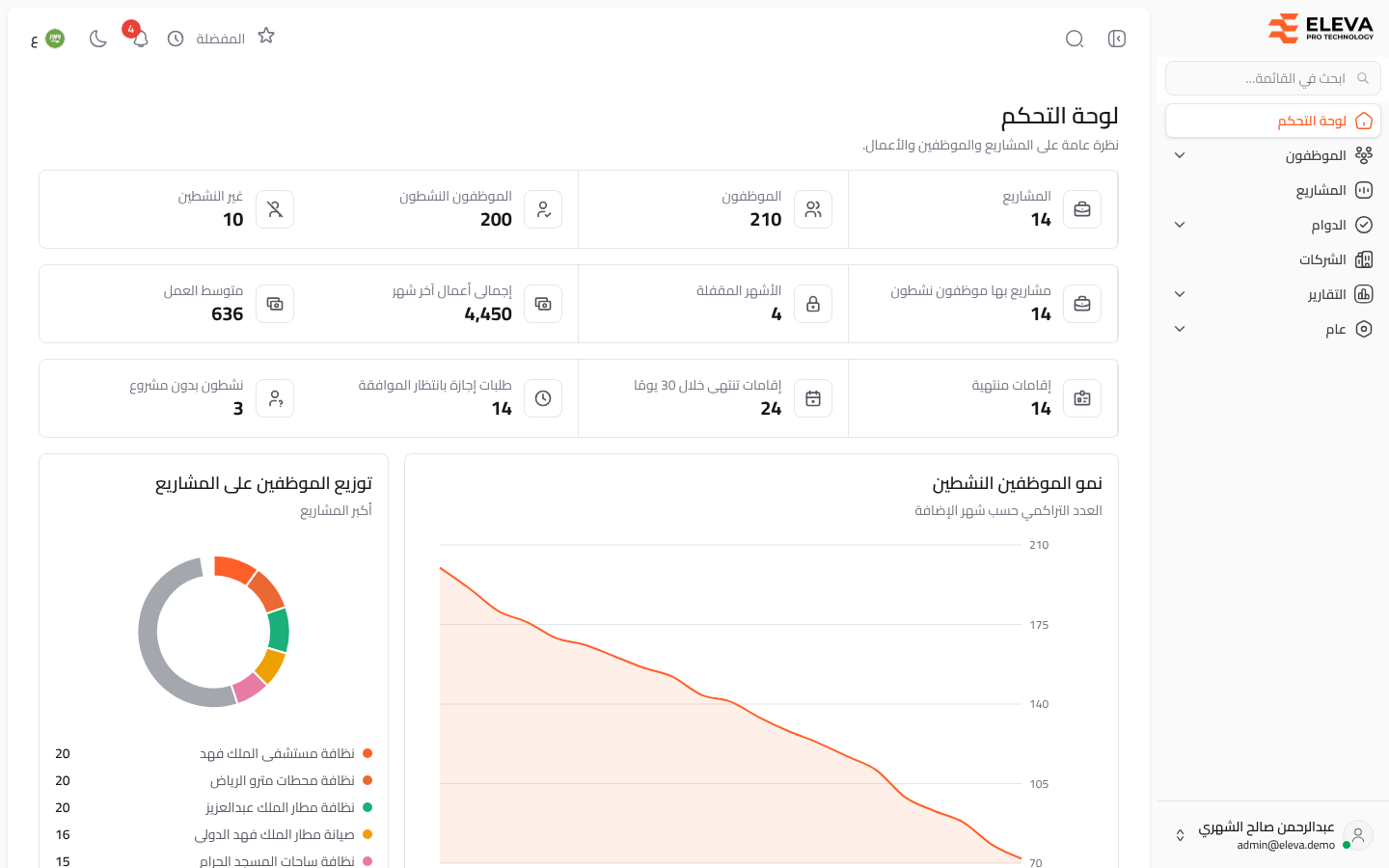The height and width of the screenshot is (868, 1389).
Task: Select legend row نظافة محطات مترو الرياض
Action: click(x=213, y=780)
